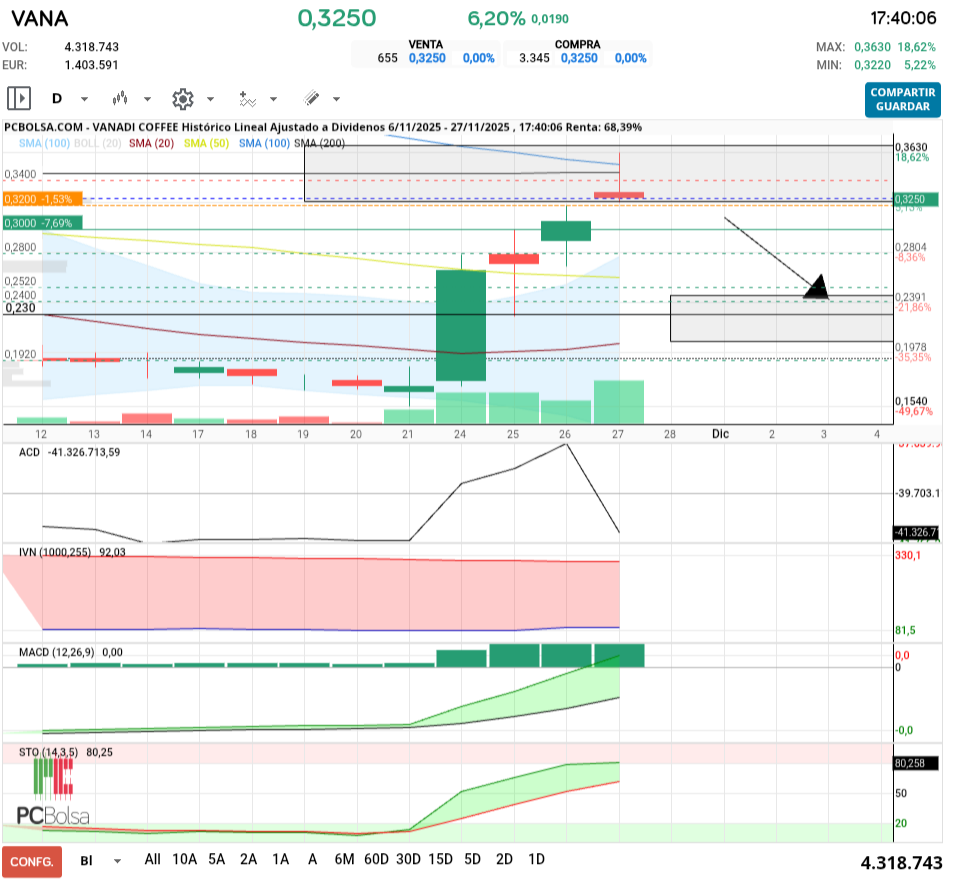Select the 1A time range
This screenshot has width=956, height=883.
[281, 859]
